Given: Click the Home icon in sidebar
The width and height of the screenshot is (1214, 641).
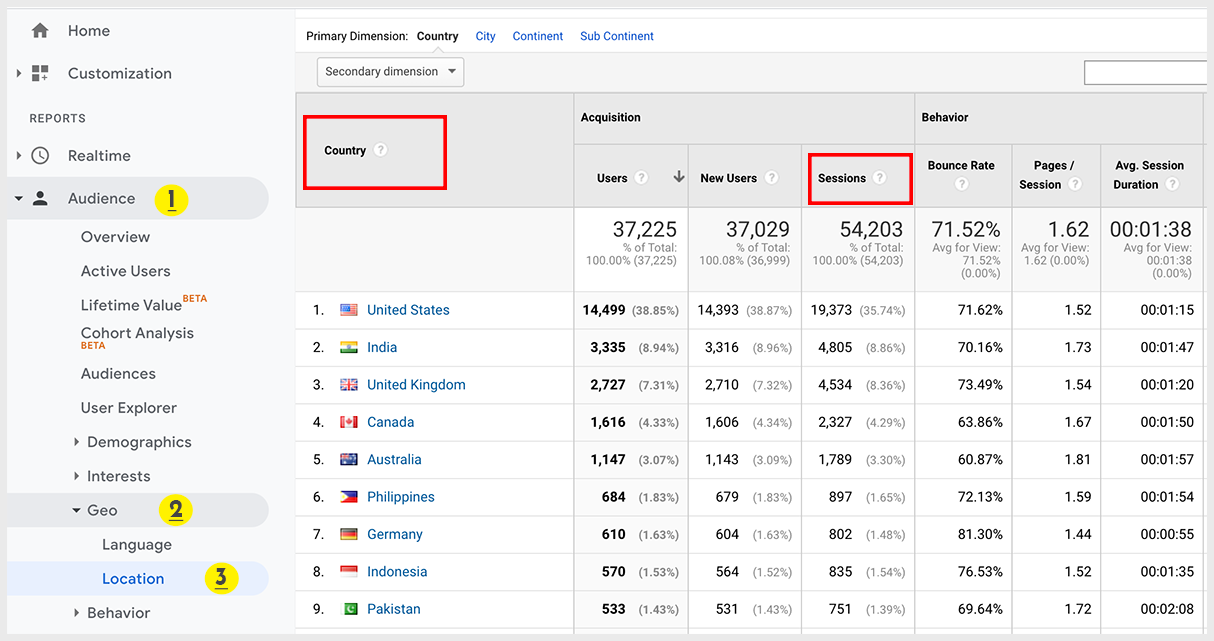Looking at the screenshot, I should click(40, 31).
